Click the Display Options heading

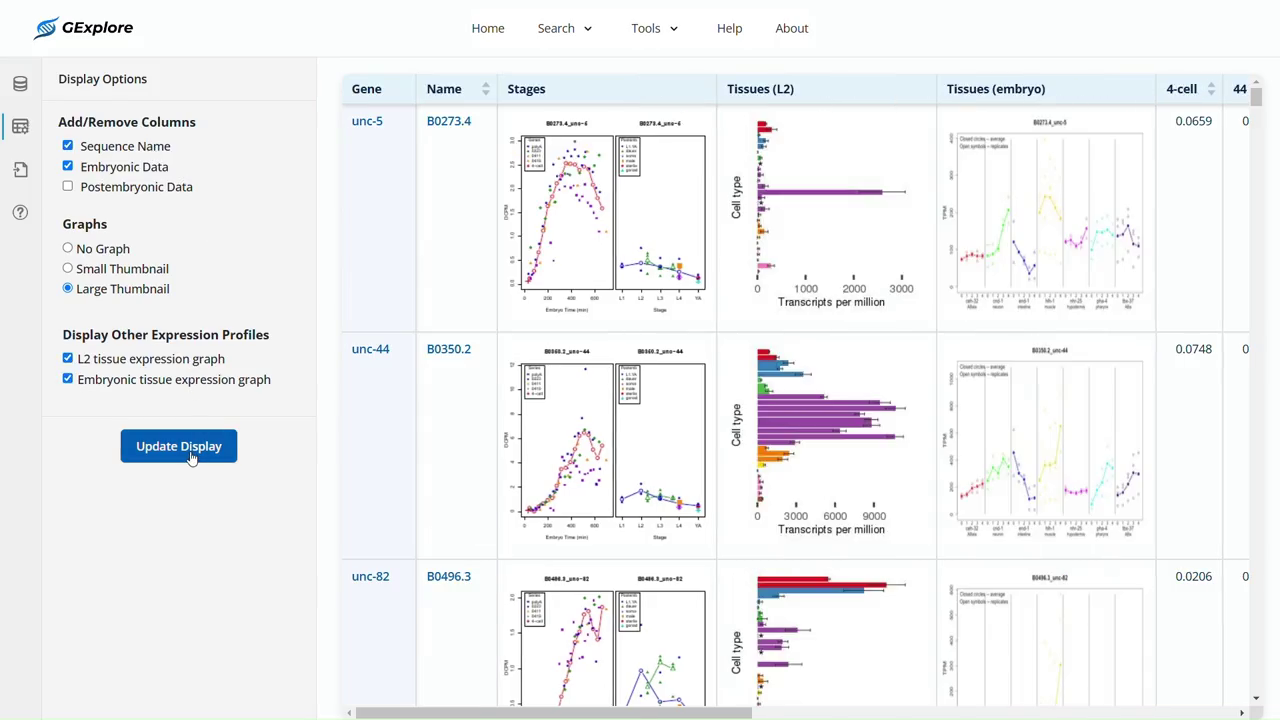[103, 79]
